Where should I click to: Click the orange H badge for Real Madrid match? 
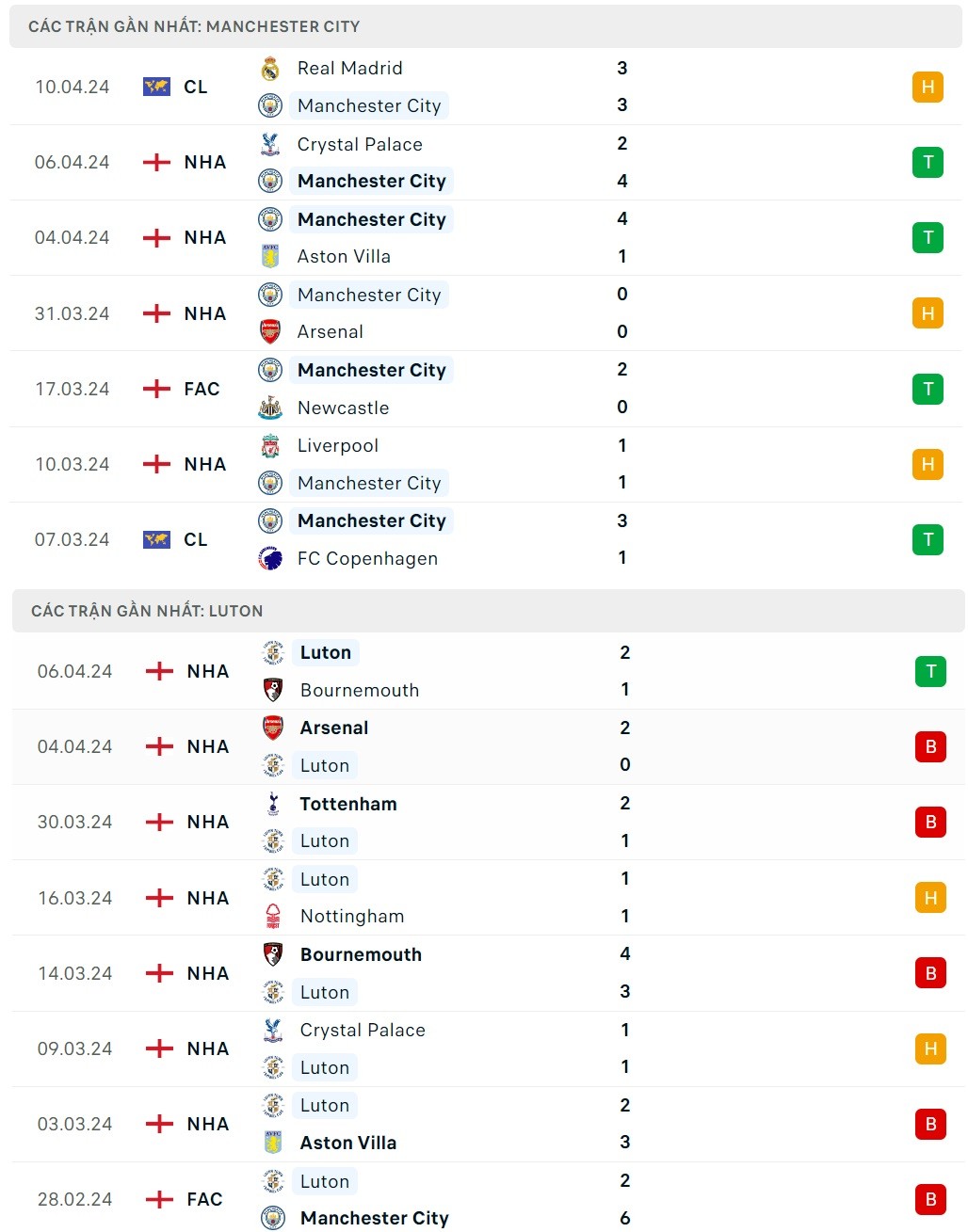(928, 88)
